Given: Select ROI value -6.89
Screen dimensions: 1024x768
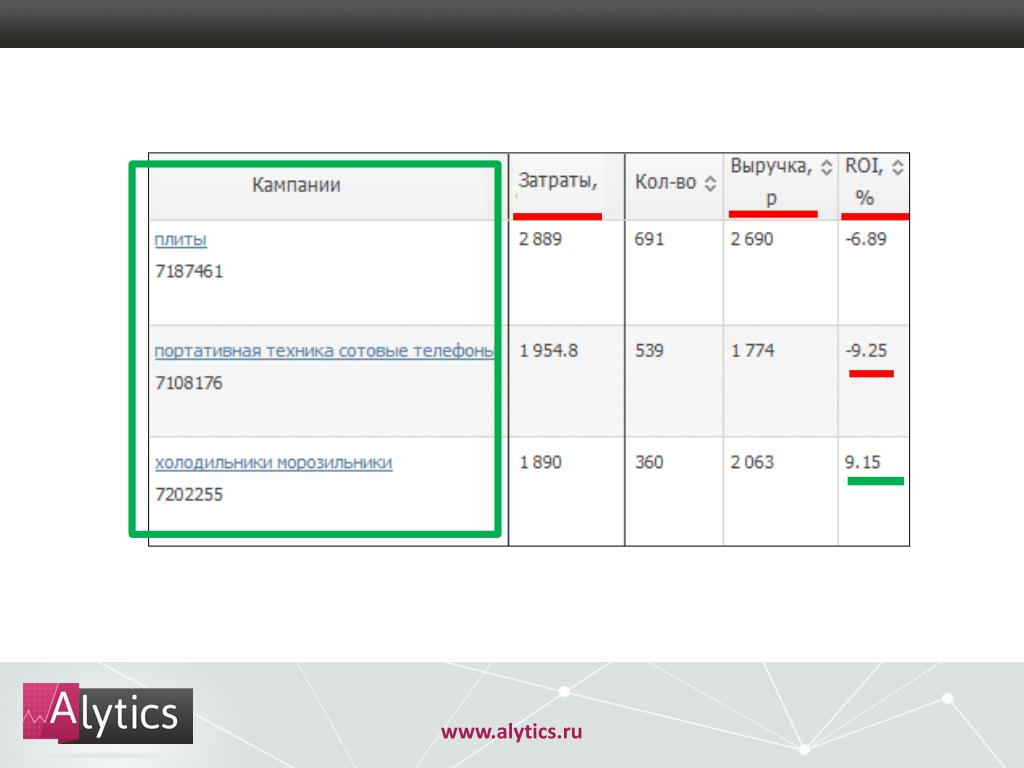Looking at the screenshot, I should 866,239.
